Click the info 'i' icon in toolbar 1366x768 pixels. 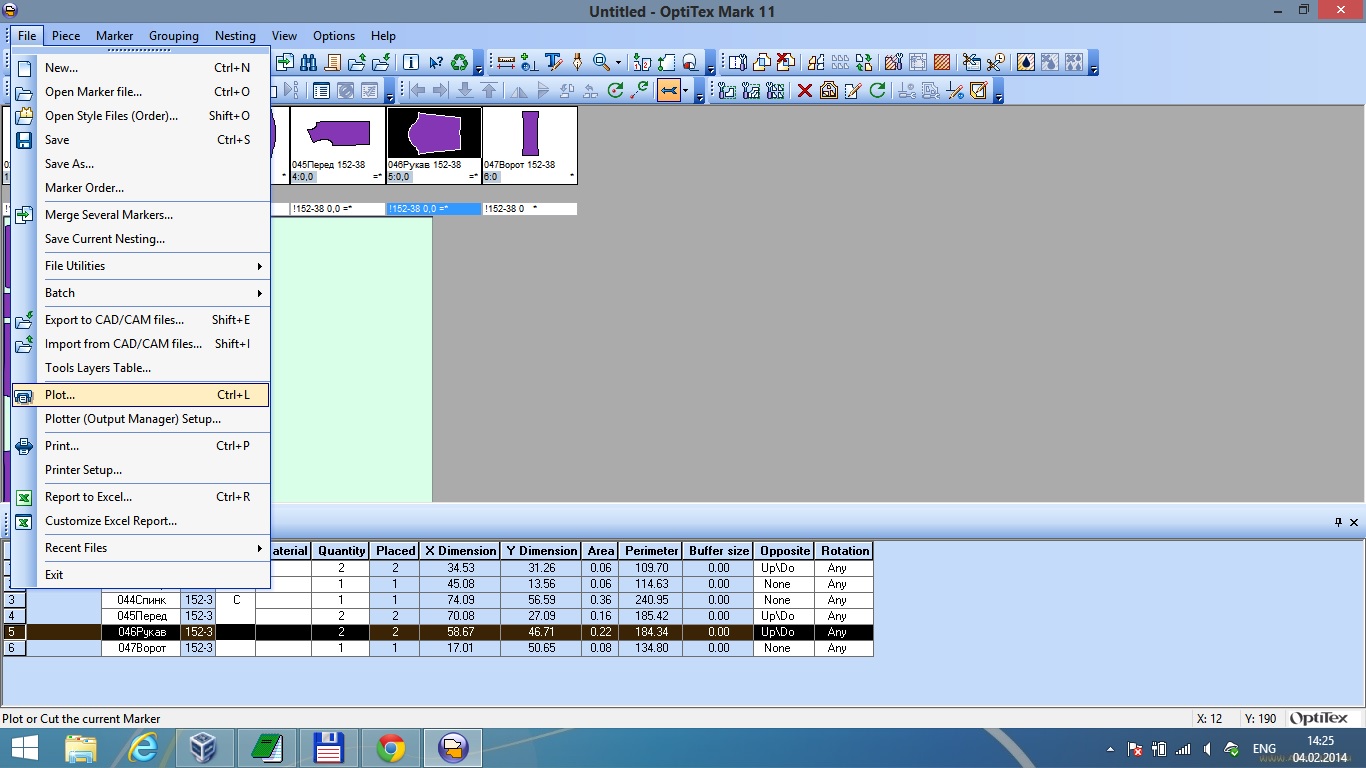click(x=411, y=63)
